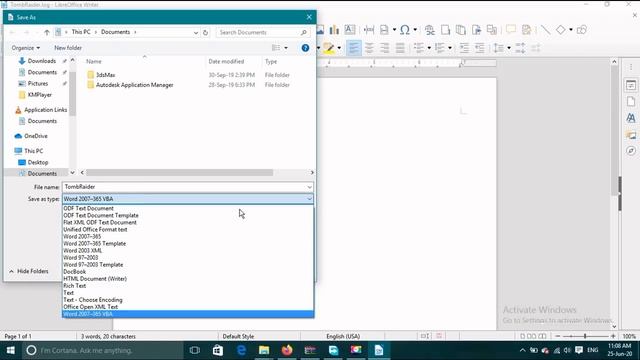
Task: Open address bar previous locations dropdown
Action: [x=196, y=32]
